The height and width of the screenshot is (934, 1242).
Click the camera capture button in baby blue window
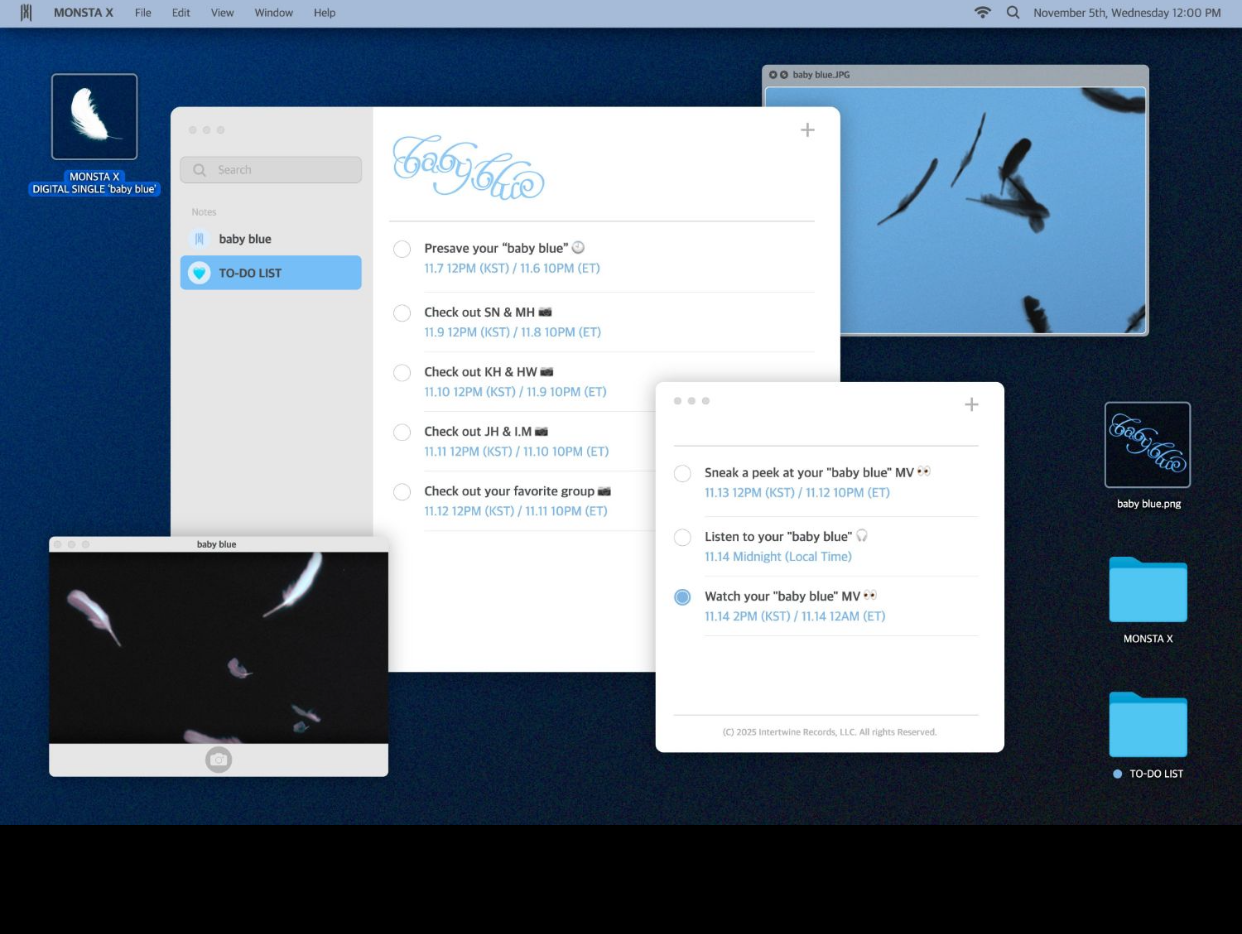218,760
